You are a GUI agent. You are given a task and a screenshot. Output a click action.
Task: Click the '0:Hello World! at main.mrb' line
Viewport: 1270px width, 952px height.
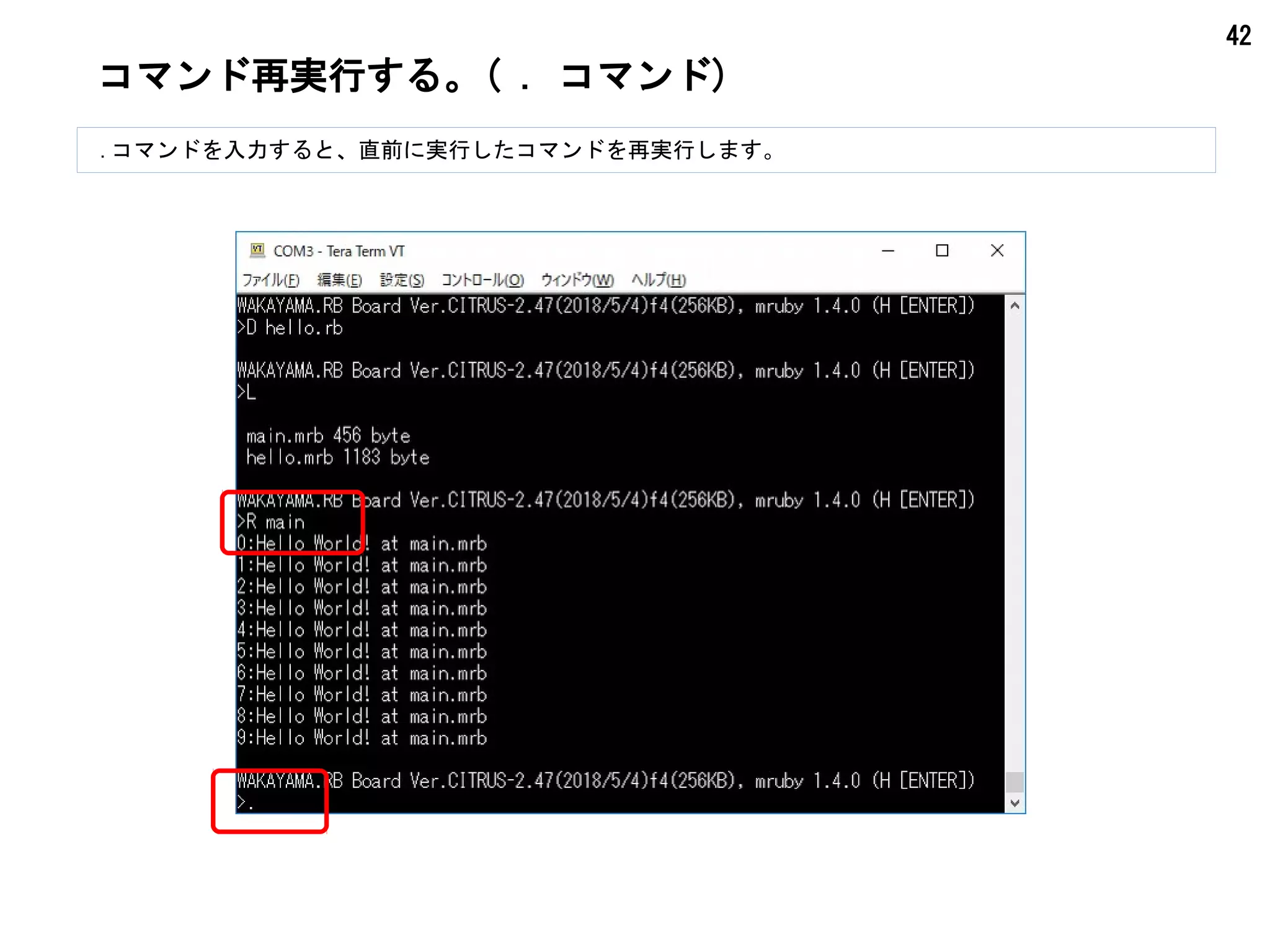(x=362, y=544)
